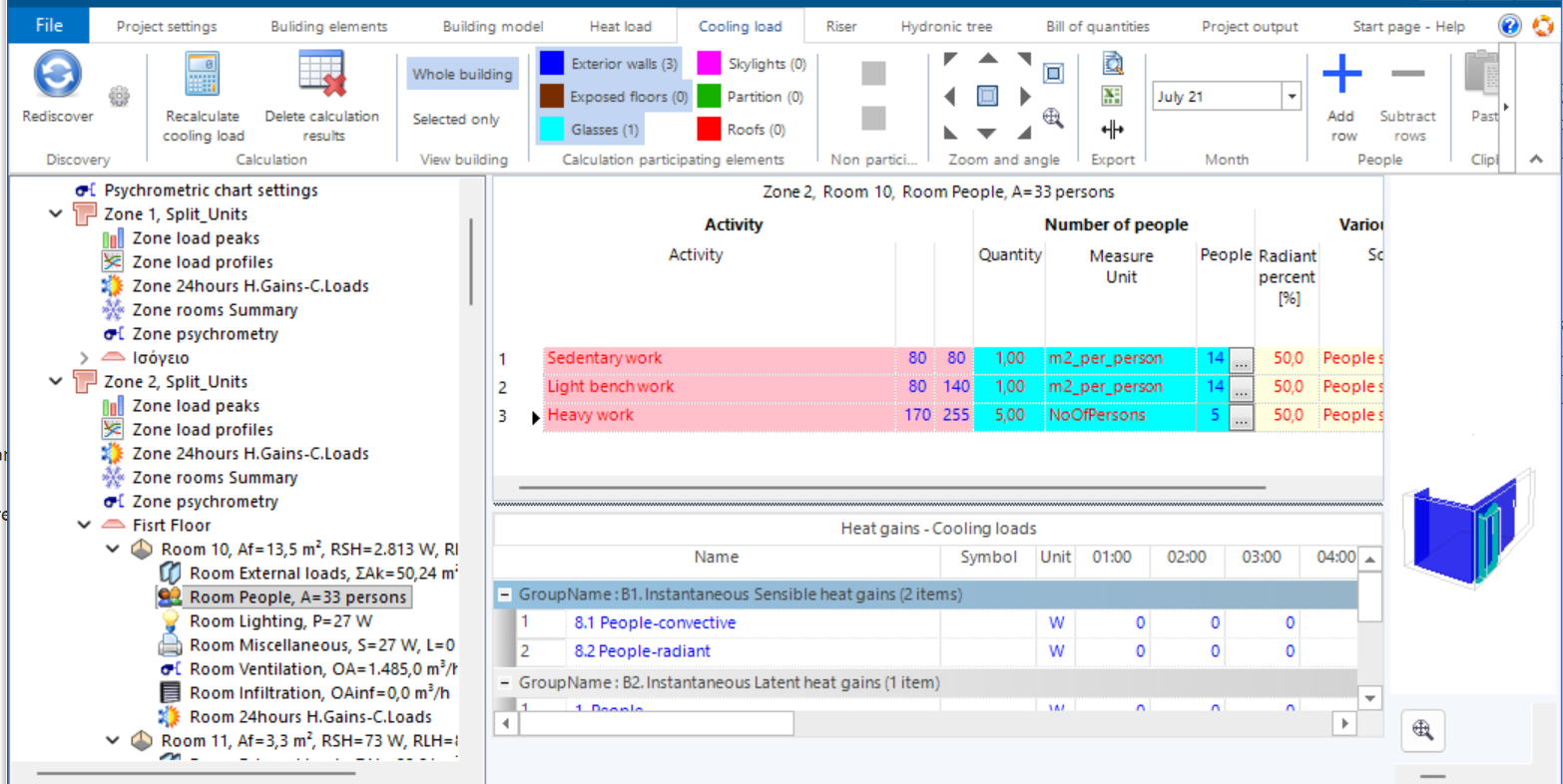The height and width of the screenshot is (784, 1563).
Task: Click the right view angle arrow
Action: click(1024, 97)
